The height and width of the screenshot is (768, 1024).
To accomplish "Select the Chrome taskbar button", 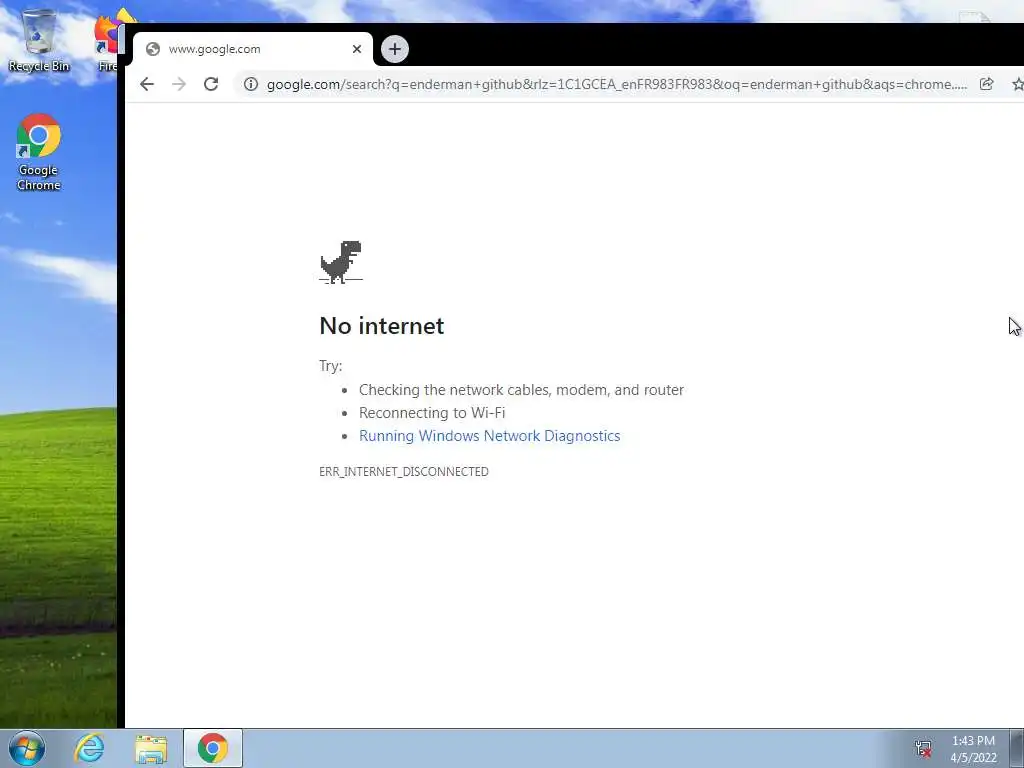I will pyautogui.click(x=212, y=748).
